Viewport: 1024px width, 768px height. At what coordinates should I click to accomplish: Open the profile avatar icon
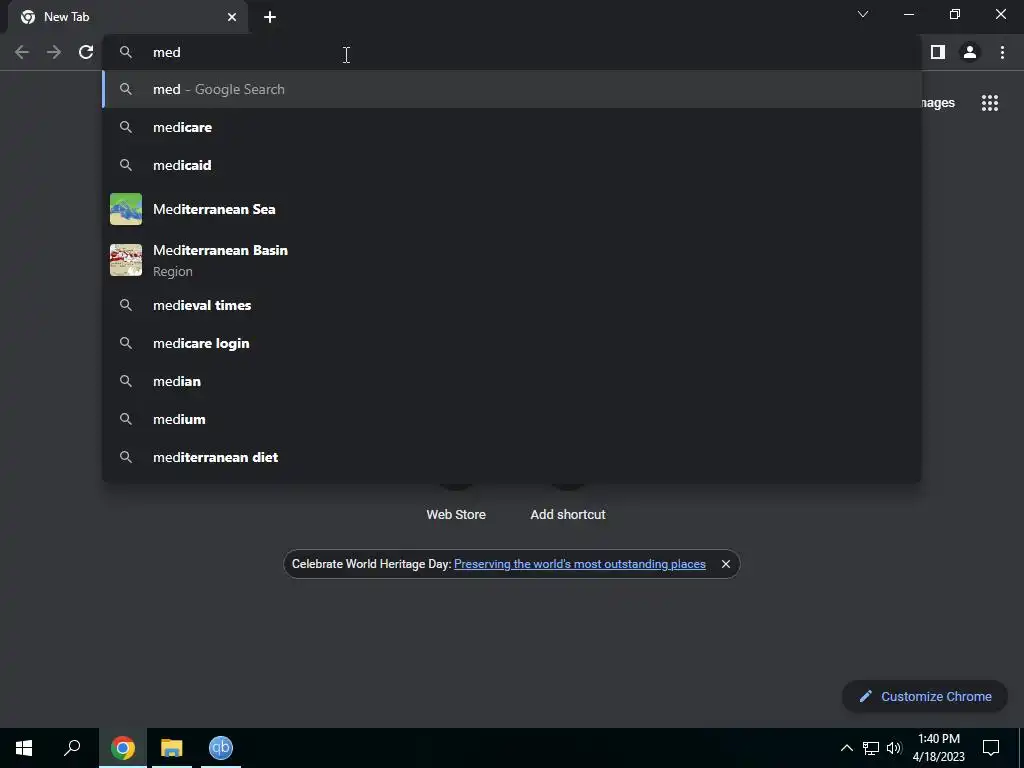970,52
